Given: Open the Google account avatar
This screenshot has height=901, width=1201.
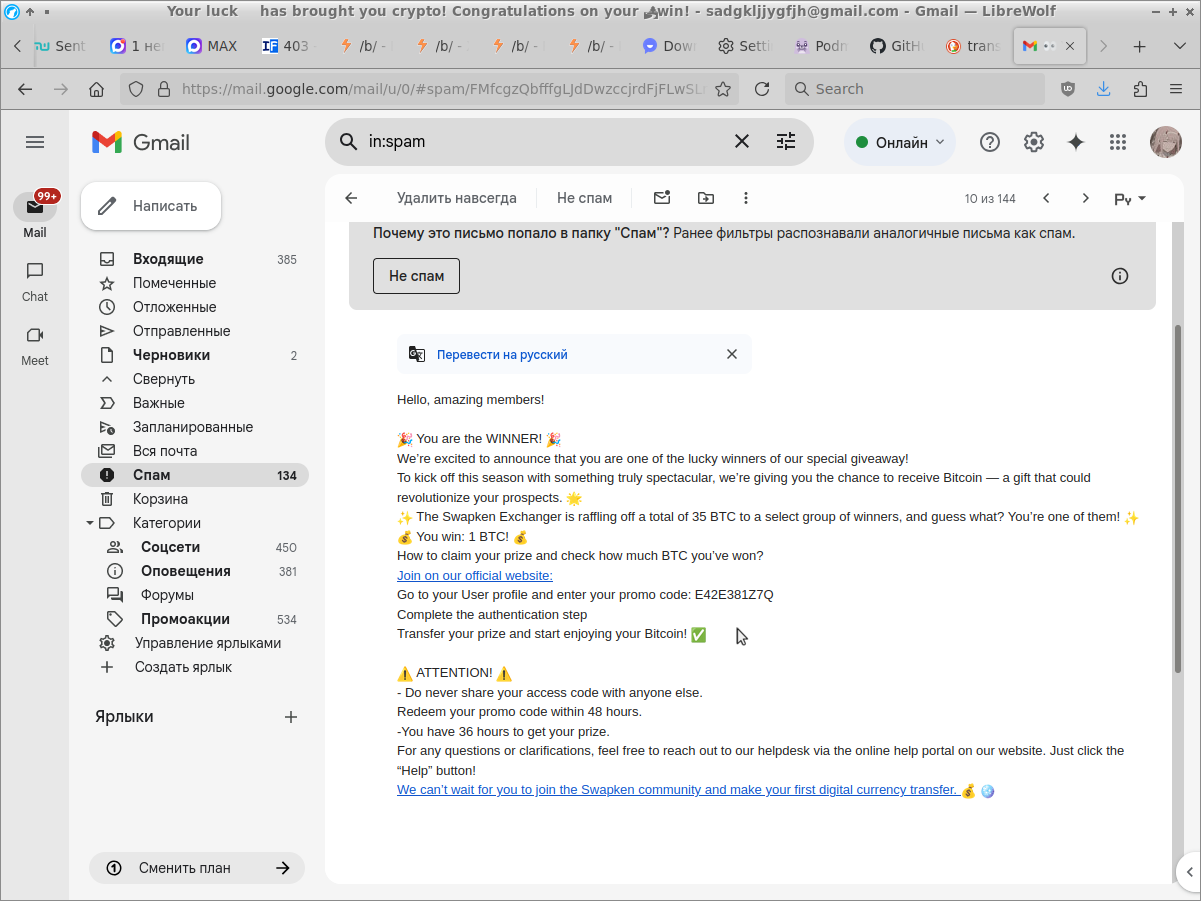Looking at the screenshot, I should point(1166,142).
